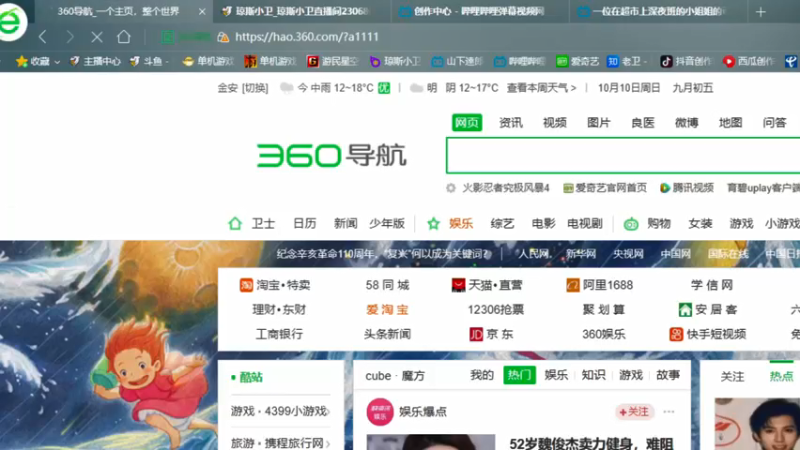Select 热门 tab in cube魔方
Image resolution: width=800 pixels, height=450 pixels.
(x=519, y=375)
